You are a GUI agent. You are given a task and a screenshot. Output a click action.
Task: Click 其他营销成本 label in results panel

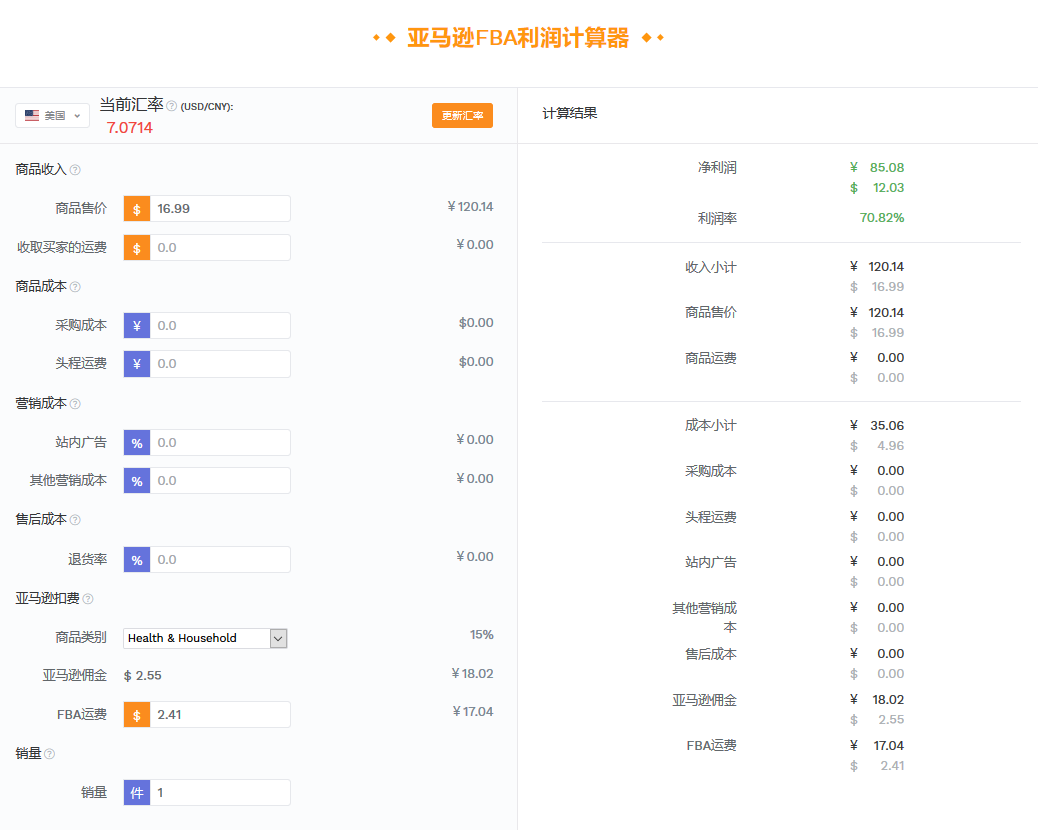point(704,618)
